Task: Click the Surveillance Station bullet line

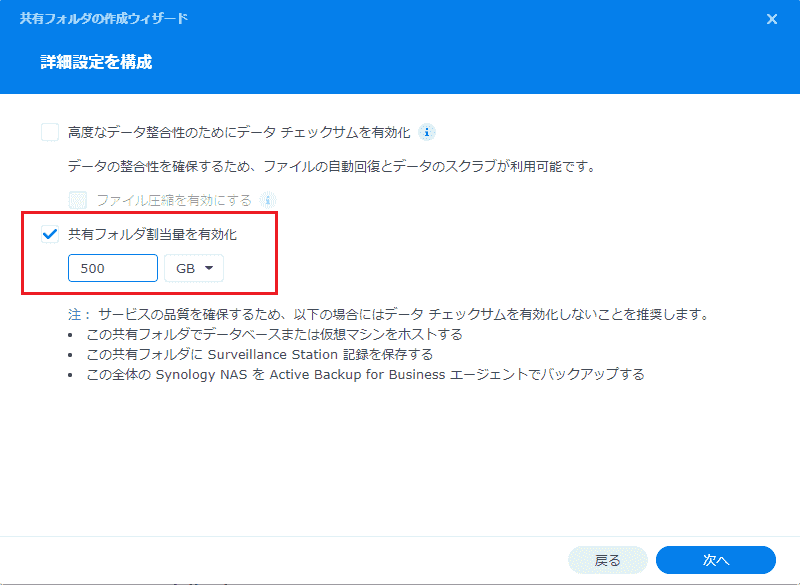Action: click(260, 354)
